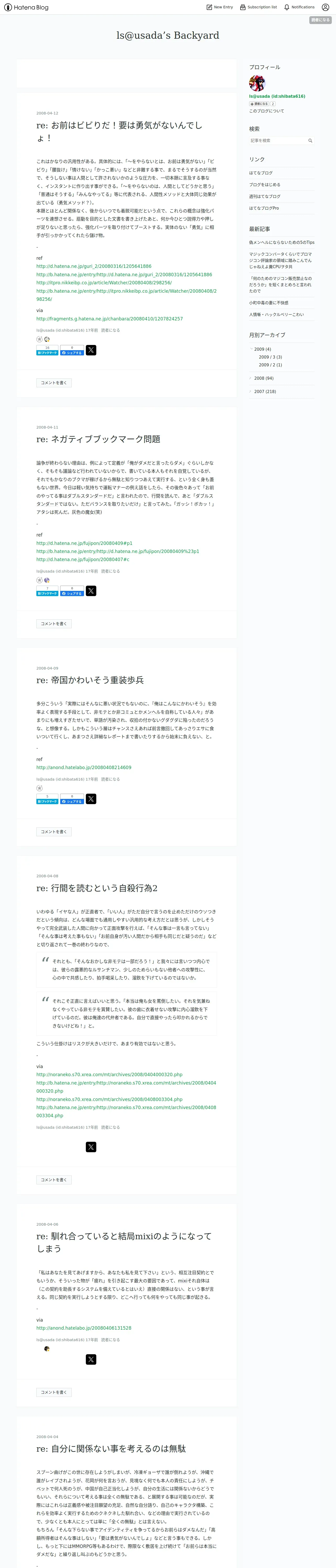Open the はてなブログ sidebar link
The width and height of the screenshot is (336, 1568).
[261, 173]
